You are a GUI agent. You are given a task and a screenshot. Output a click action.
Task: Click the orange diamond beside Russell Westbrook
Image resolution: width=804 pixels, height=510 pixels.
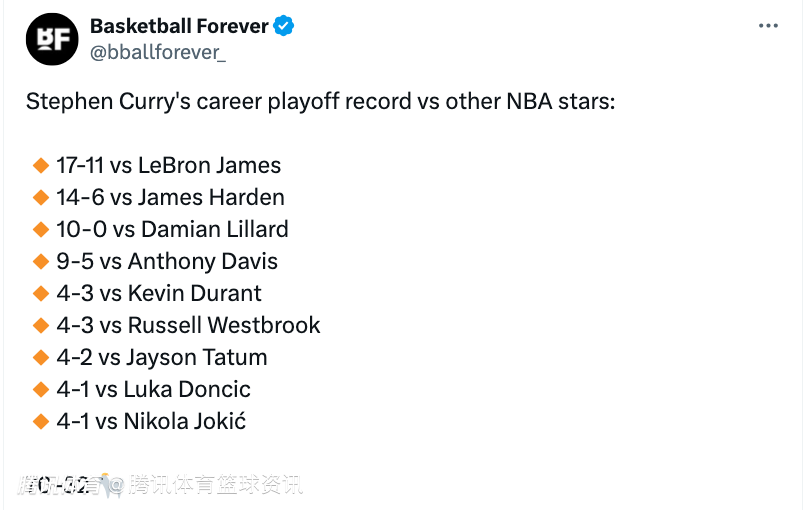coord(41,325)
